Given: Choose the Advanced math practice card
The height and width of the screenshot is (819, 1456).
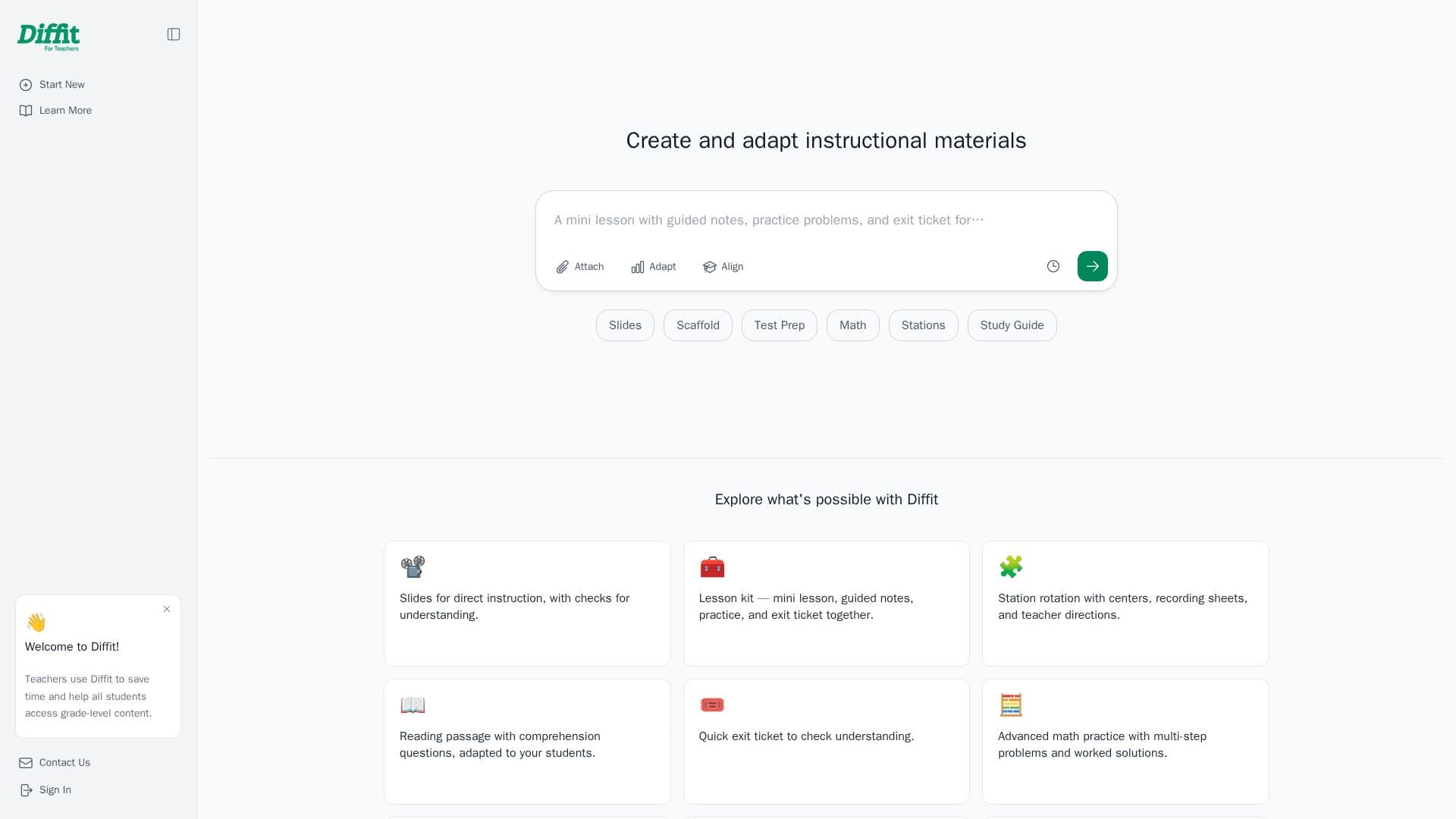Looking at the screenshot, I should 1125,742.
